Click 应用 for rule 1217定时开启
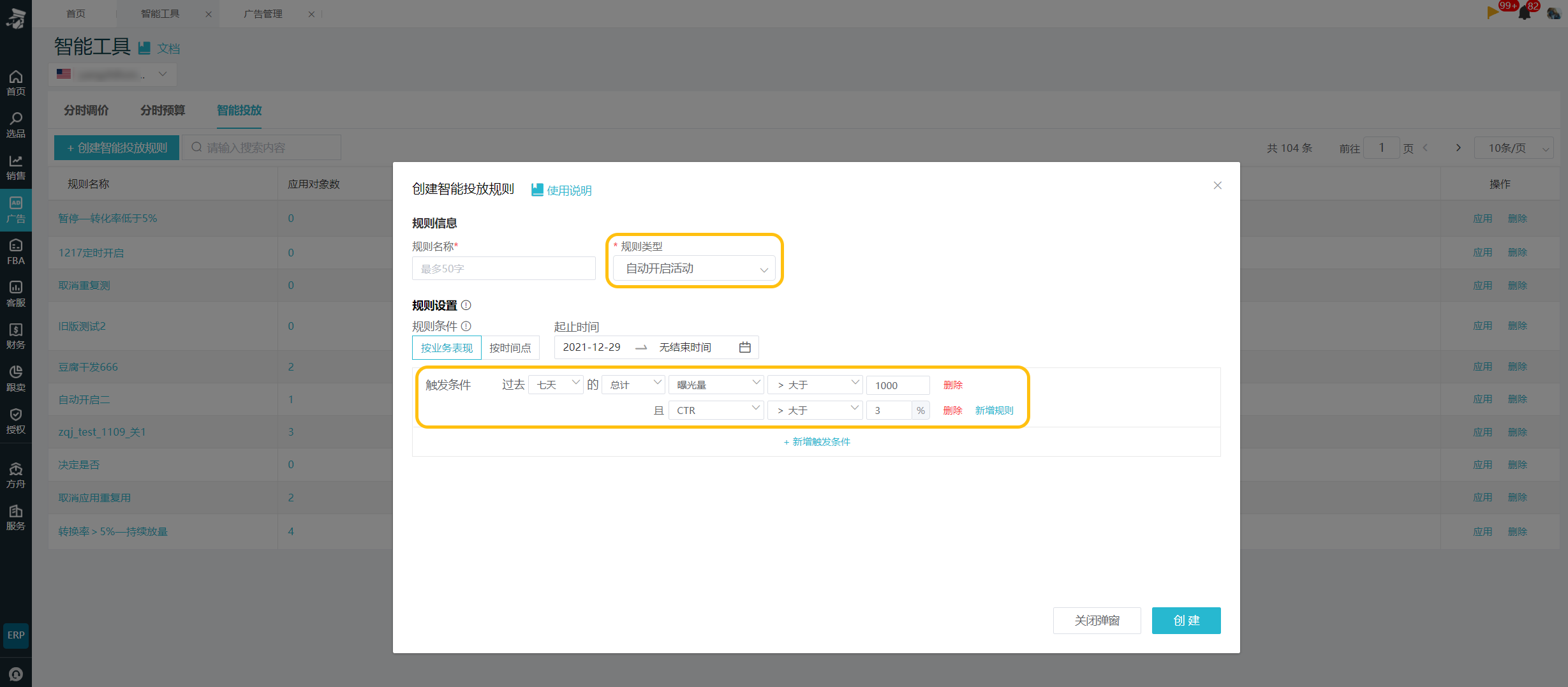Viewport: 1568px width, 687px height. click(1483, 252)
